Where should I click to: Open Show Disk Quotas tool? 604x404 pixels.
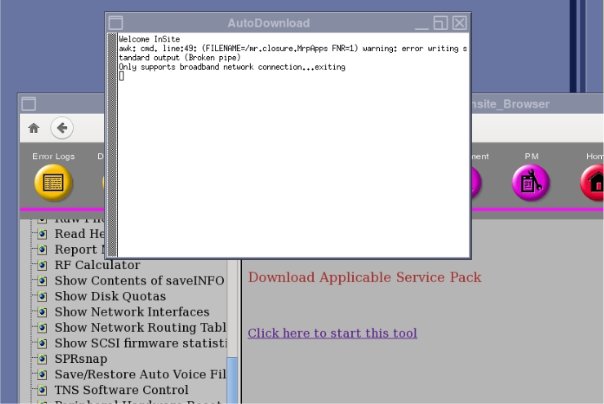pyautogui.click(x=110, y=296)
